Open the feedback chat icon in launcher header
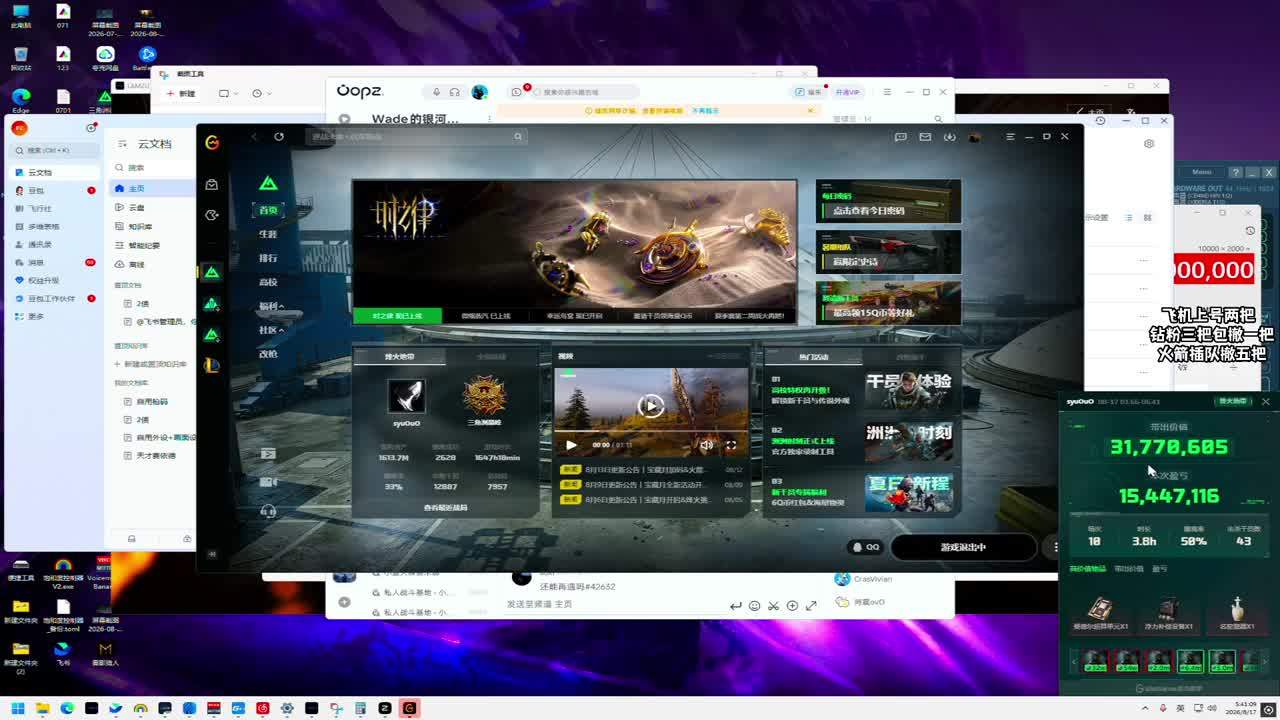This screenshot has width=1280, height=720. [x=900, y=137]
